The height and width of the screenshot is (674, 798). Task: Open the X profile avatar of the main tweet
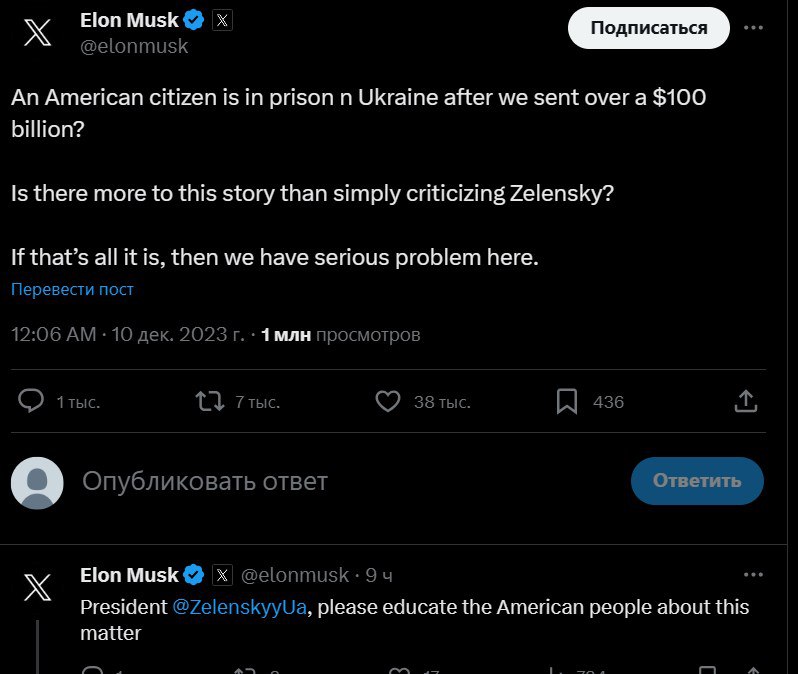pos(38,32)
